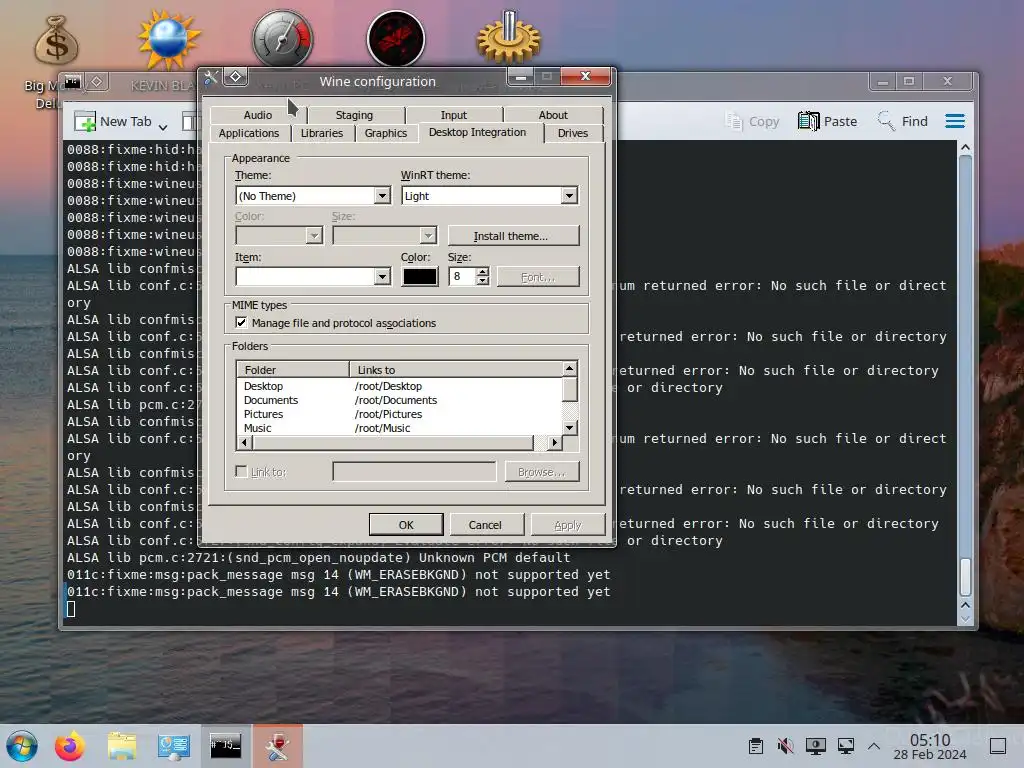The image size is (1024, 768).
Task: Switch to the Drives tab
Action: coord(573,133)
